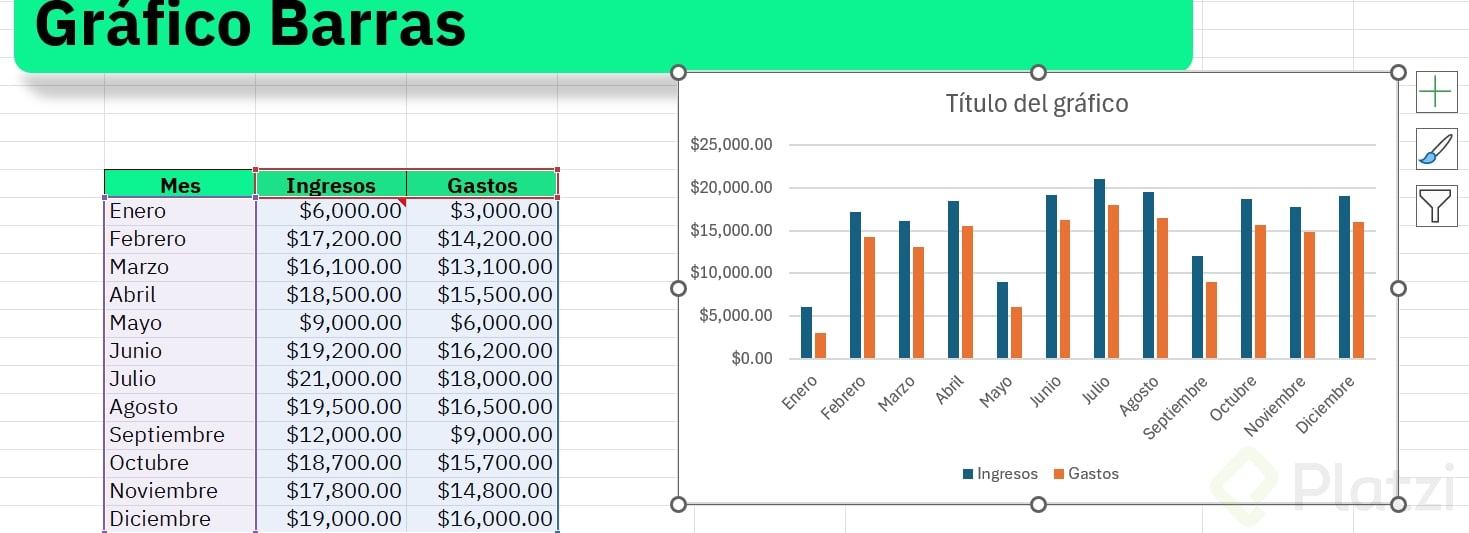Click the $19,500.00 cell
This screenshot has width=1469, height=533.
coord(331,407)
